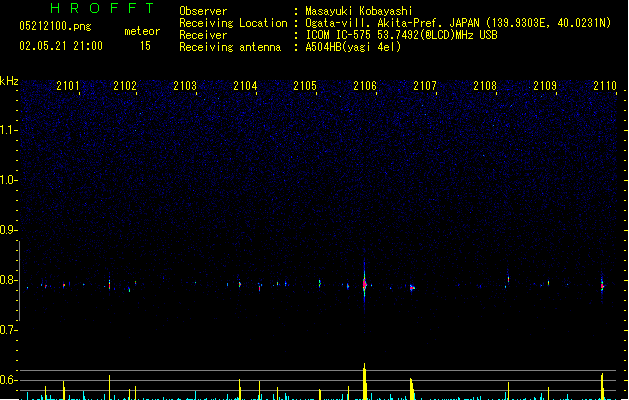Image resolution: width=629 pixels, height=400 pixels.
Task: Click the meteor count 15
Action: (145, 46)
